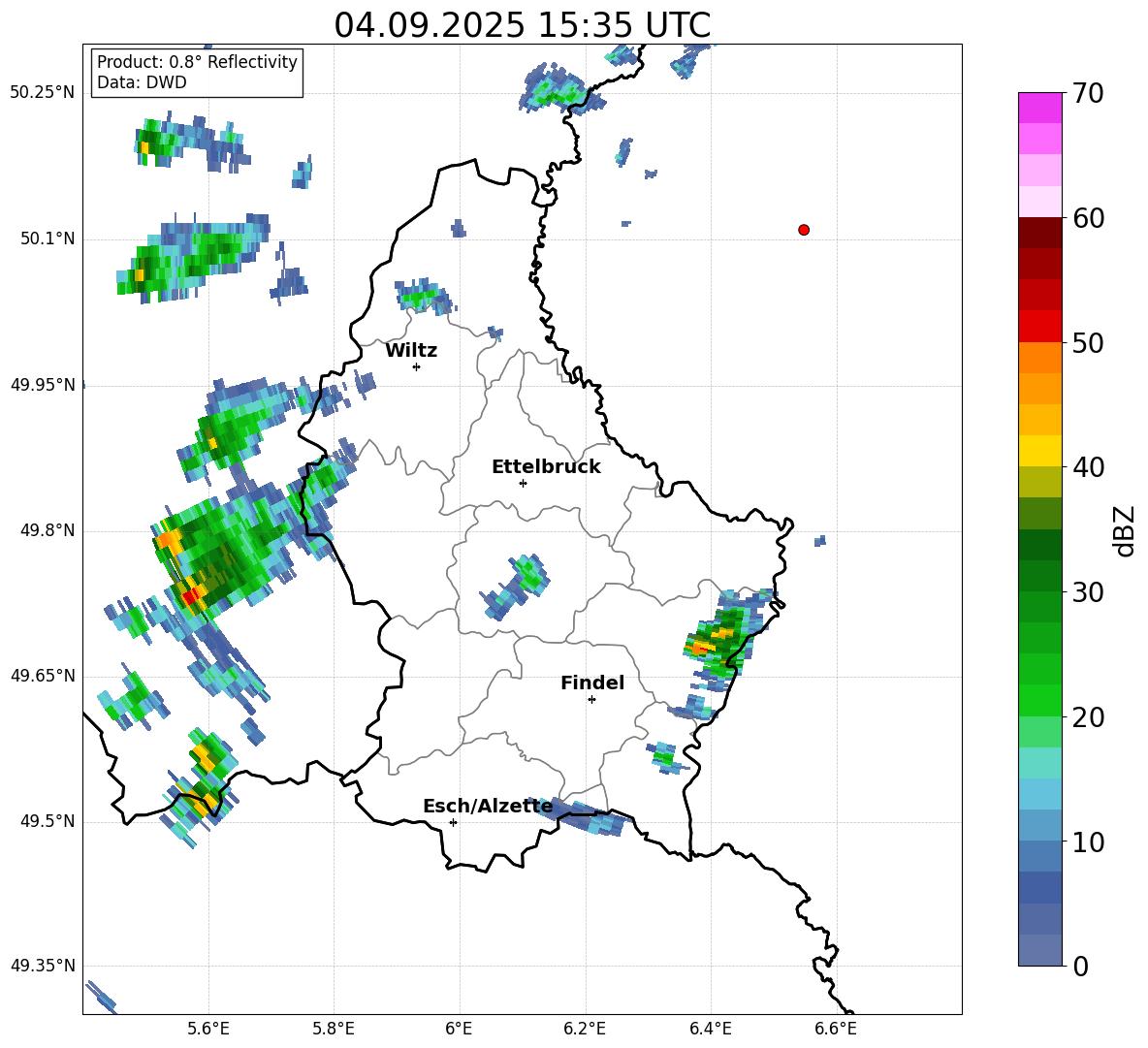
Task: Click the longitude label 6.2°E
Action: click(585, 1030)
